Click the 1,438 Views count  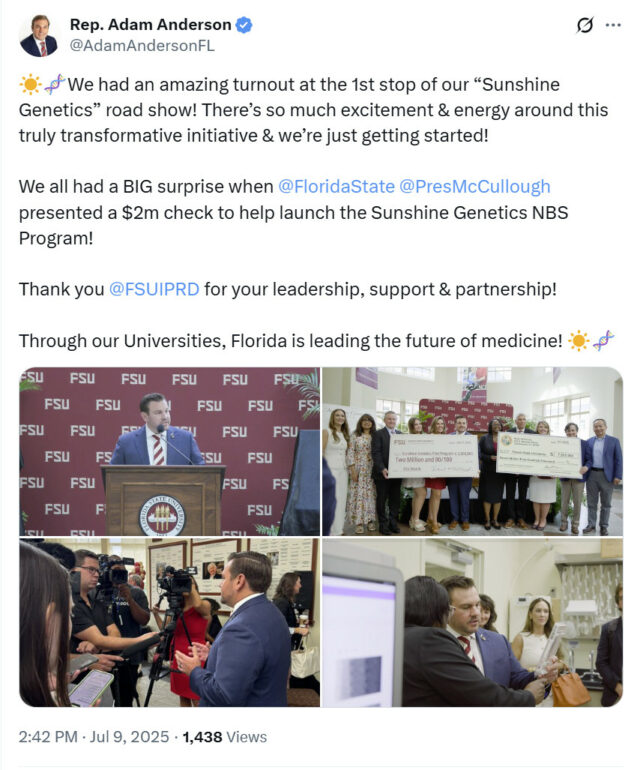click(x=224, y=737)
